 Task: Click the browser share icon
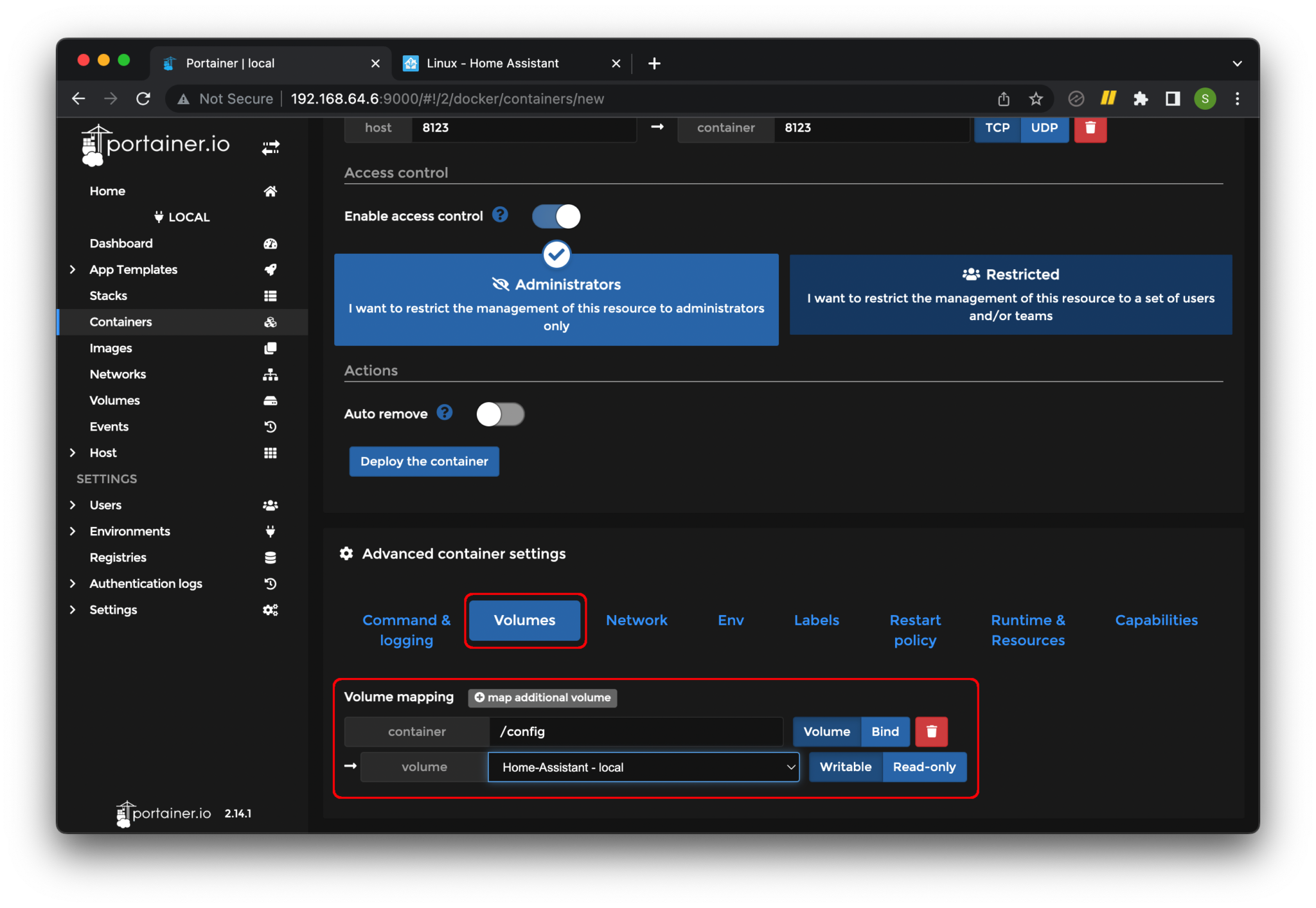[x=1003, y=99]
